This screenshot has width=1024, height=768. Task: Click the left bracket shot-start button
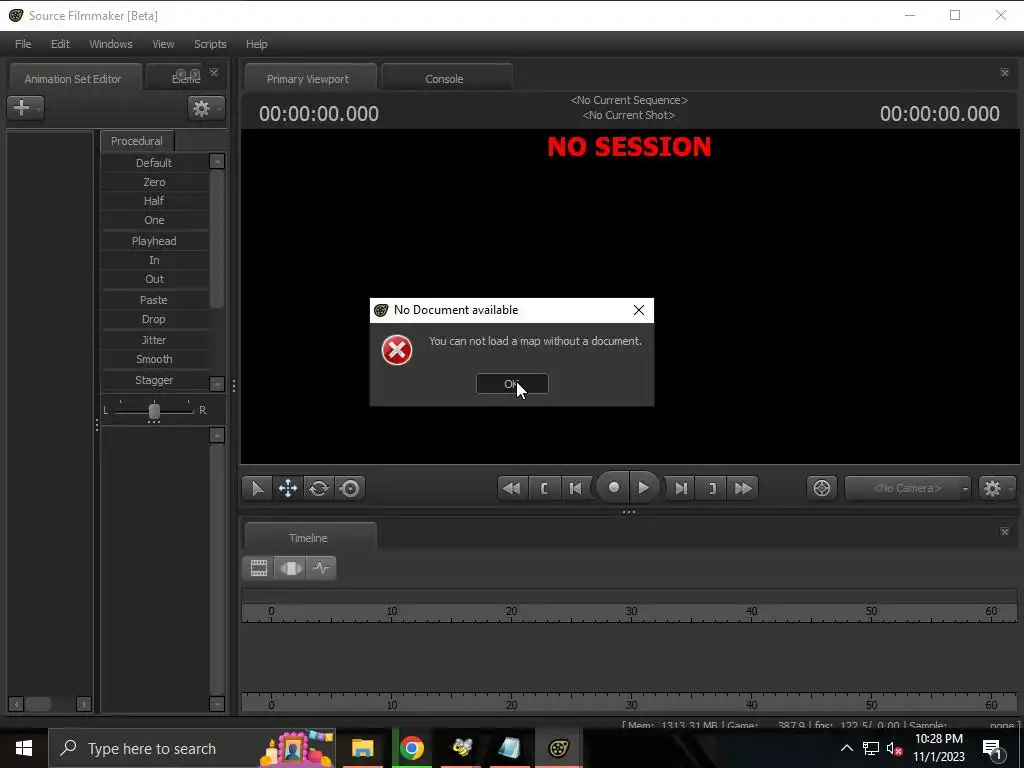click(544, 488)
